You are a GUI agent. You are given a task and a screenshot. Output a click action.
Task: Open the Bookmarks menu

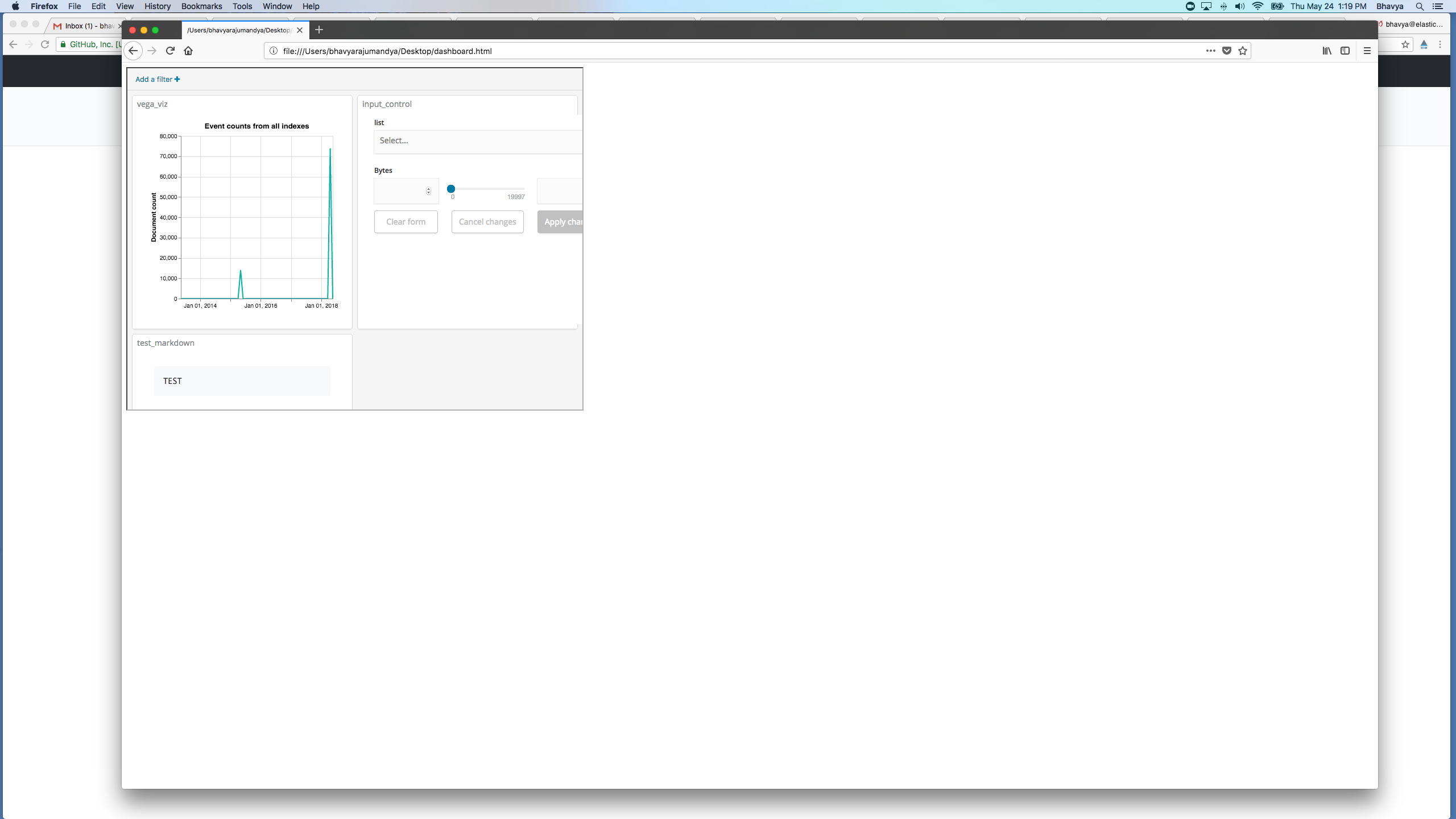pos(201,6)
